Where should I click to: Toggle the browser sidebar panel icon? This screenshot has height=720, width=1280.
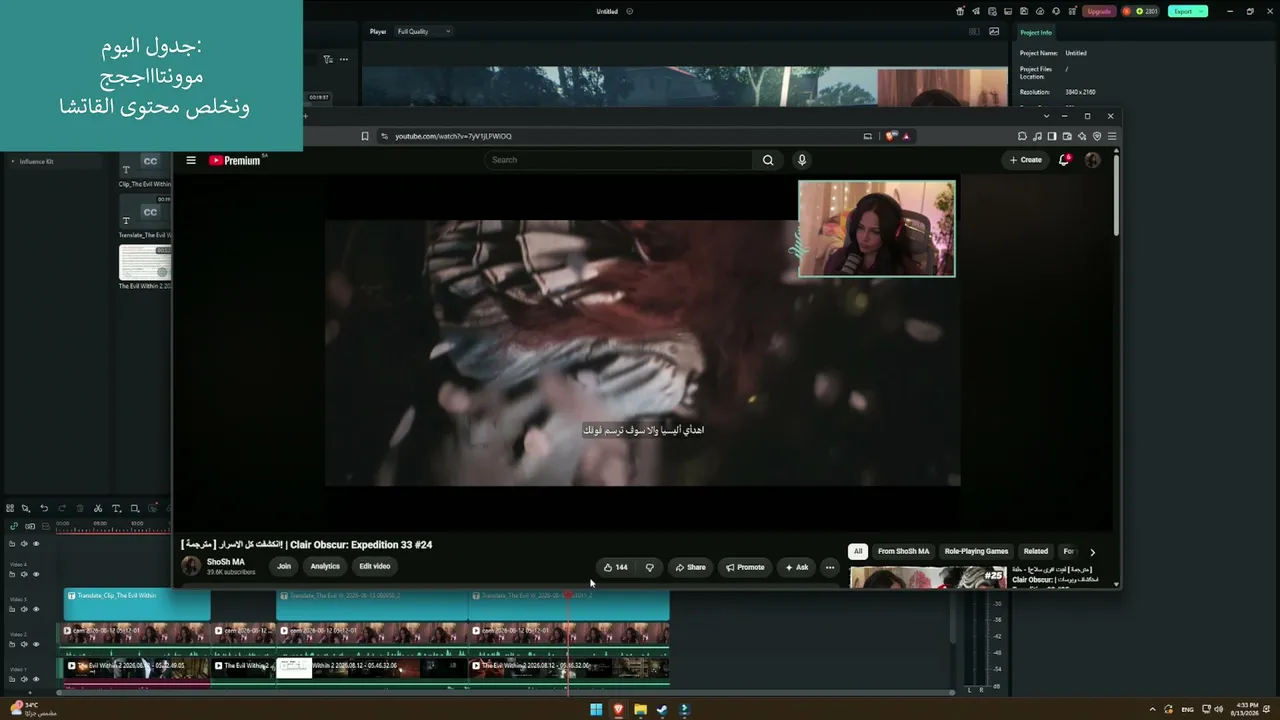[x=1052, y=136]
